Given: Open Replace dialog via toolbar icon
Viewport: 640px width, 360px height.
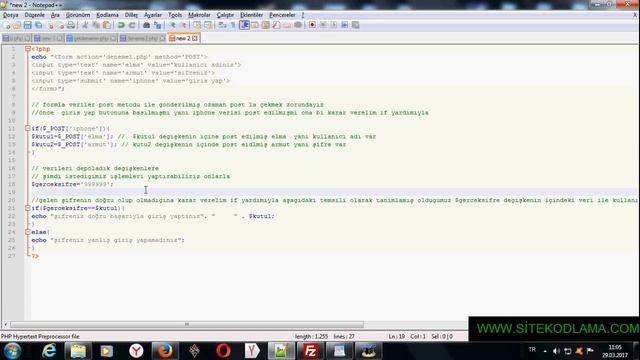Looking at the screenshot, I should [x=157, y=25].
